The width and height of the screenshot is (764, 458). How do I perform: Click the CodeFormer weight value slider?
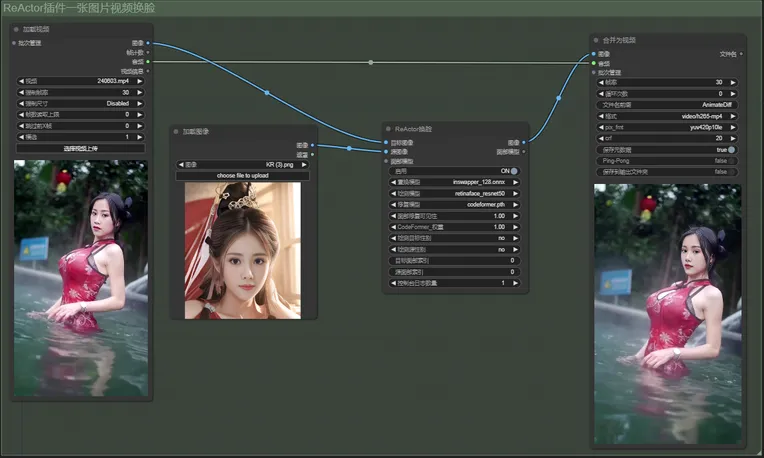[456, 226]
